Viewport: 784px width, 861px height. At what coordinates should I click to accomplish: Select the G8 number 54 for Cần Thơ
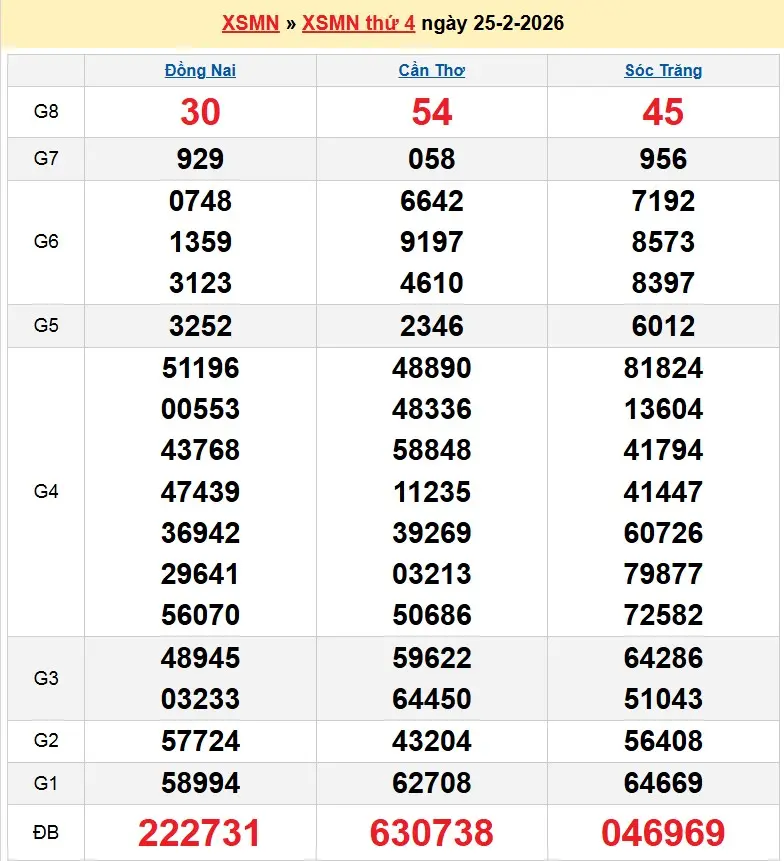(431, 112)
